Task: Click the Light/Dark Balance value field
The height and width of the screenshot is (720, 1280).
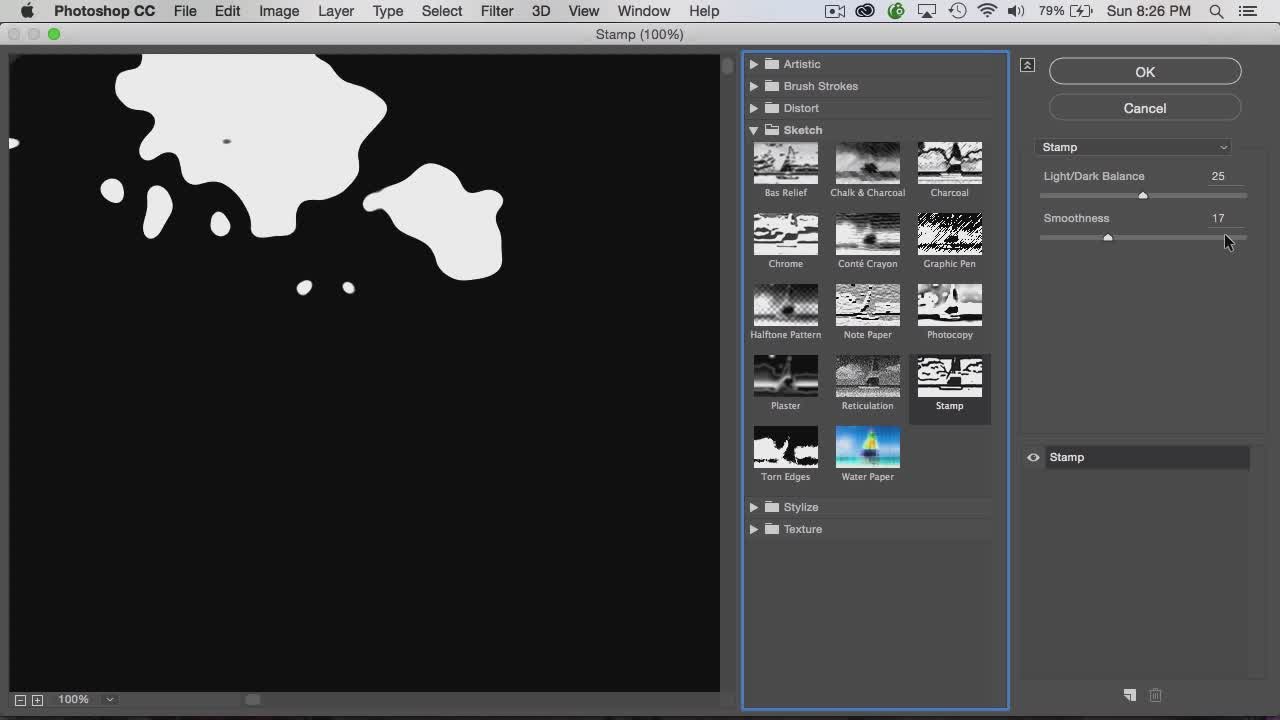Action: click(x=1223, y=176)
